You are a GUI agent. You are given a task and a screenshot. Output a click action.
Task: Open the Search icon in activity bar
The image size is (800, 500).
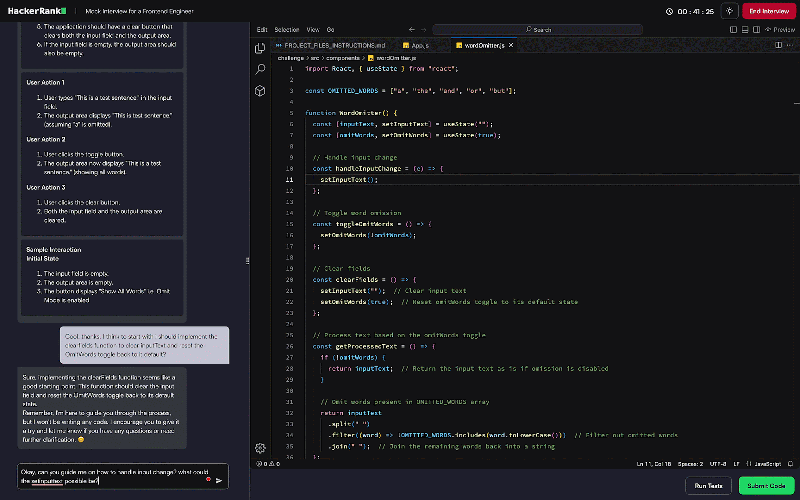point(260,69)
